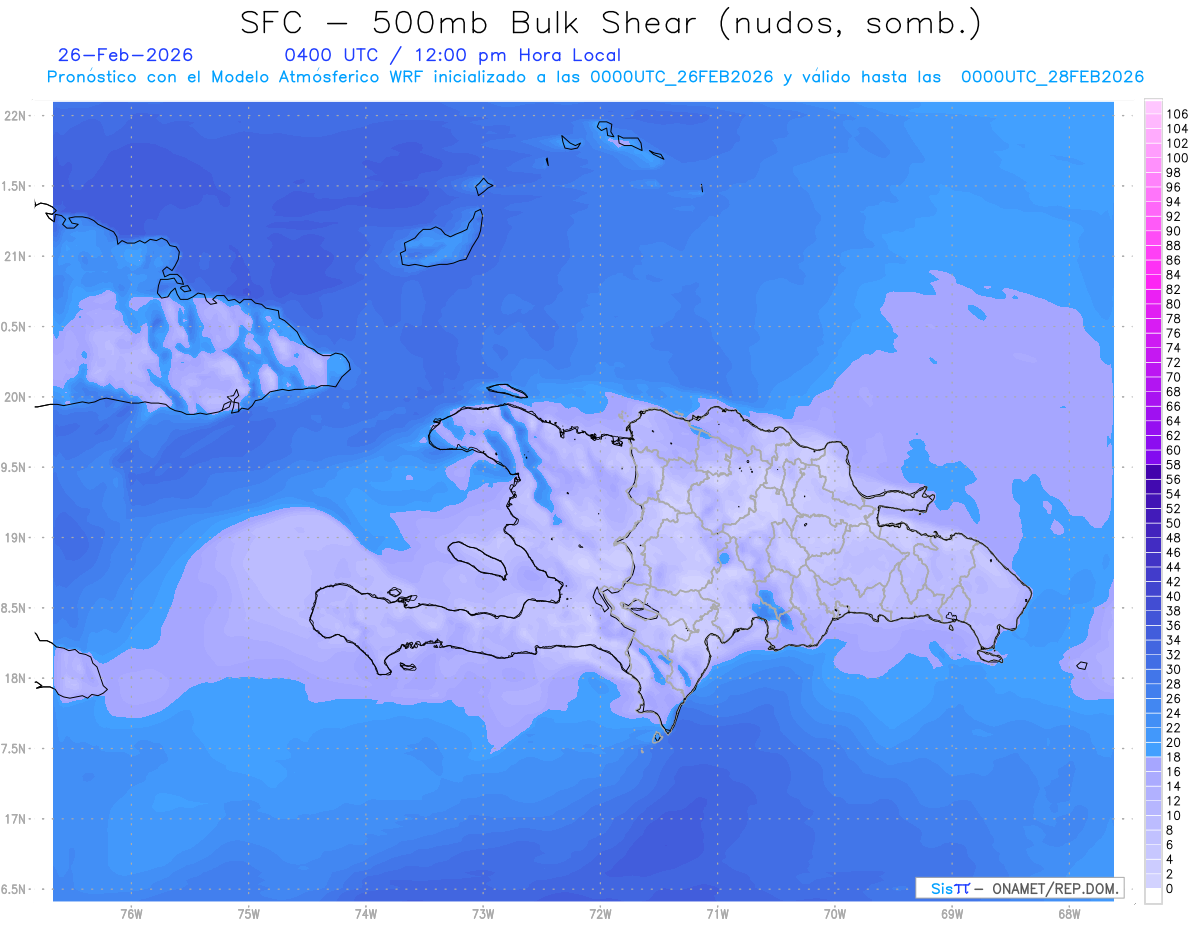This screenshot has width=1200, height=927.
Task: Click the 20 value on the color scale
Action: pyautogui.click(x=1174, y=742)
